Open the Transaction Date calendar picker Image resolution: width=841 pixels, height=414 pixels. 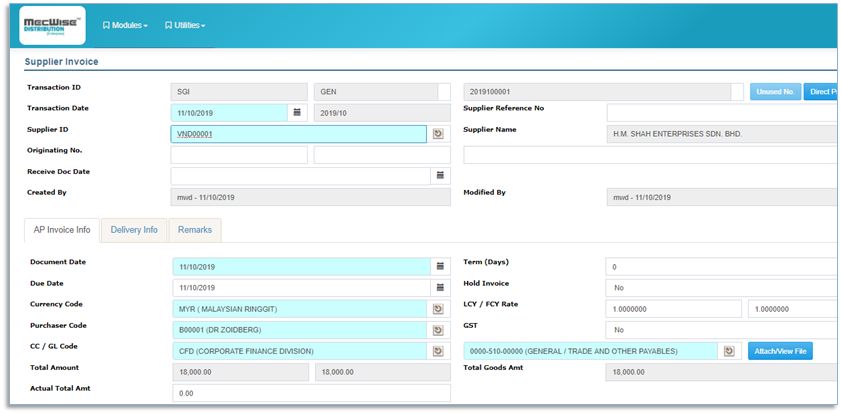(x=296, y=113)
